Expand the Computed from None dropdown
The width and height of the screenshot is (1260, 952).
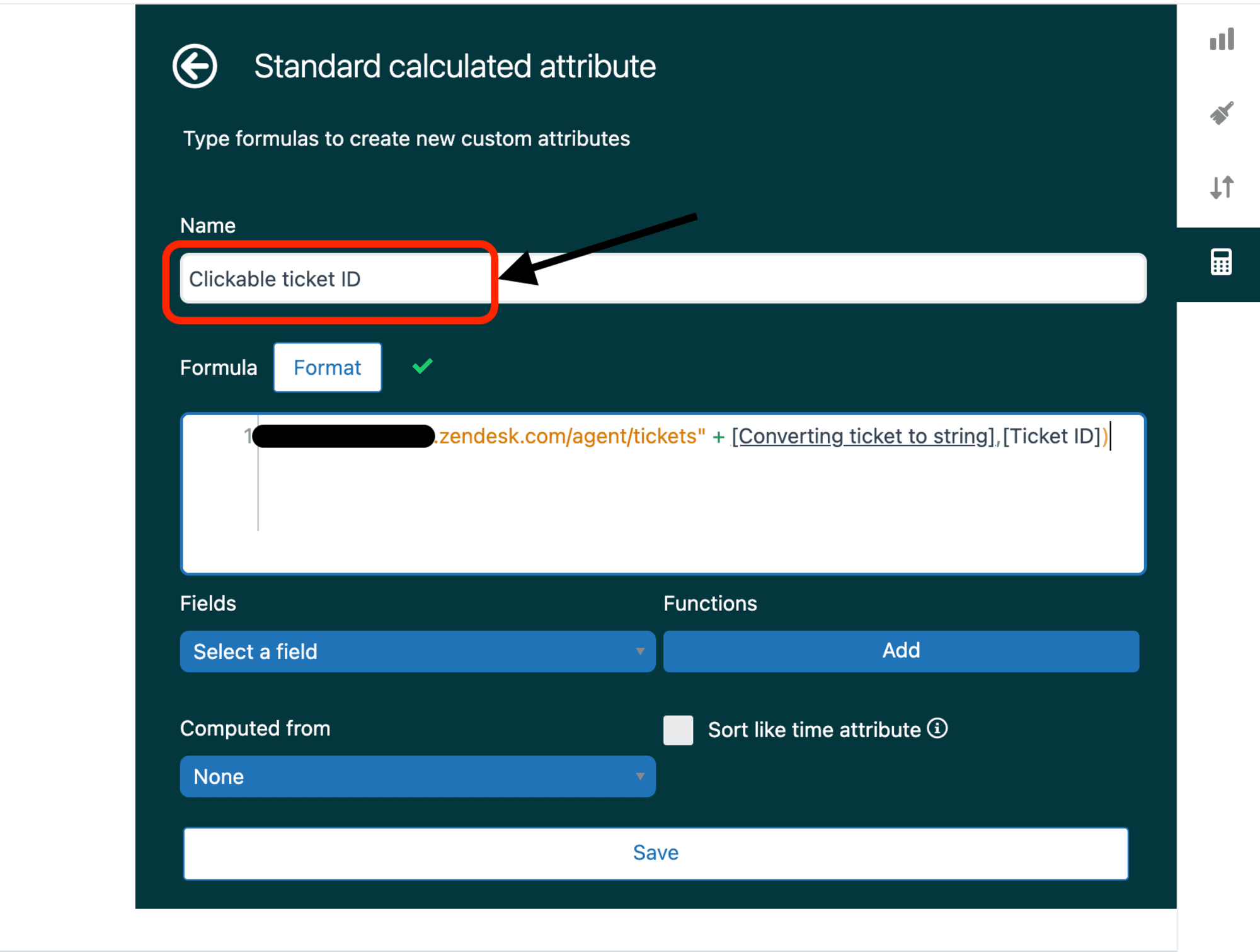tap(418, 776)
